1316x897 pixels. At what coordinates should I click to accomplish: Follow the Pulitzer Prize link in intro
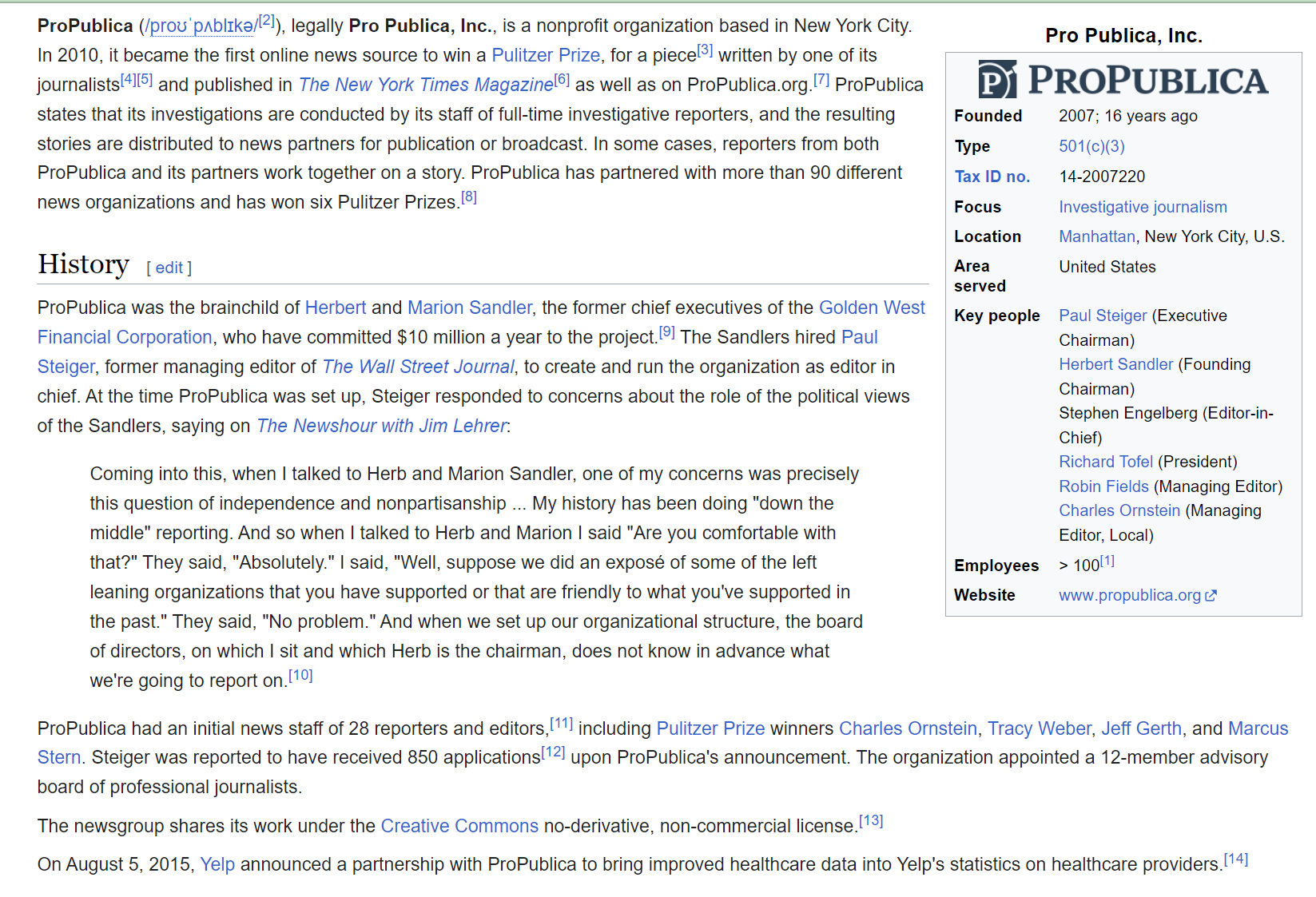(x=546, y=55)
